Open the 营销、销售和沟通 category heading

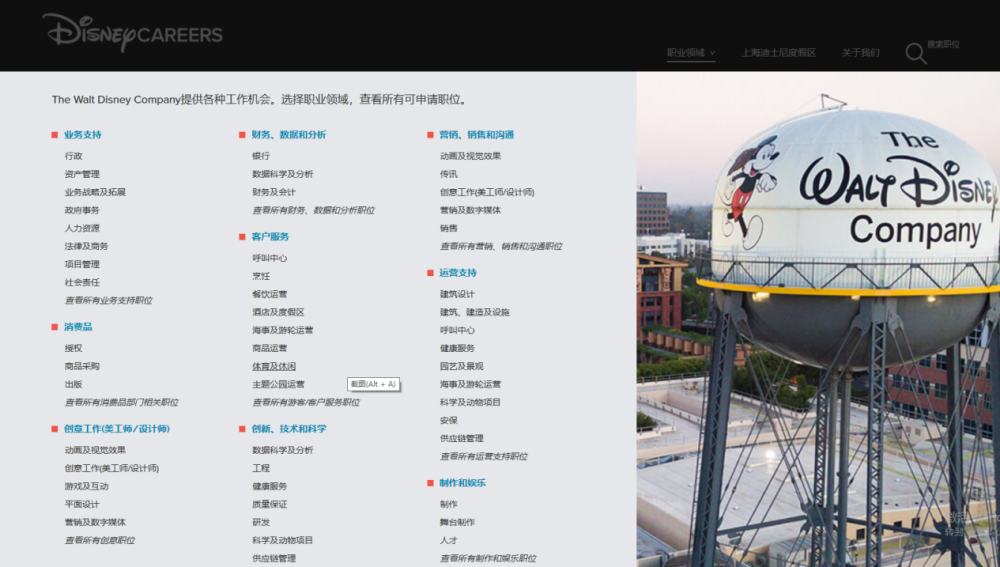pos(476,135)
